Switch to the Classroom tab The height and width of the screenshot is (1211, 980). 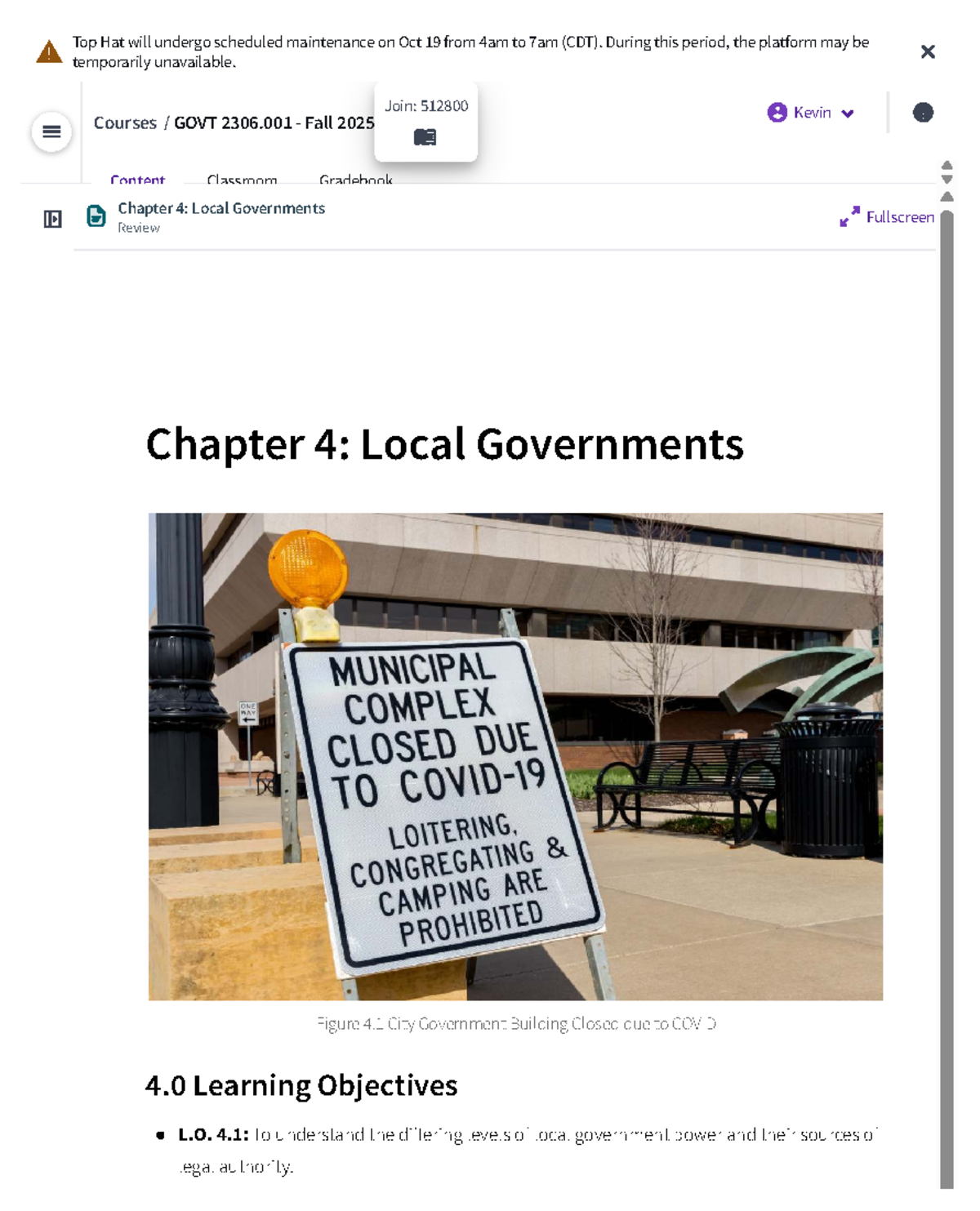tap(242, 179)
